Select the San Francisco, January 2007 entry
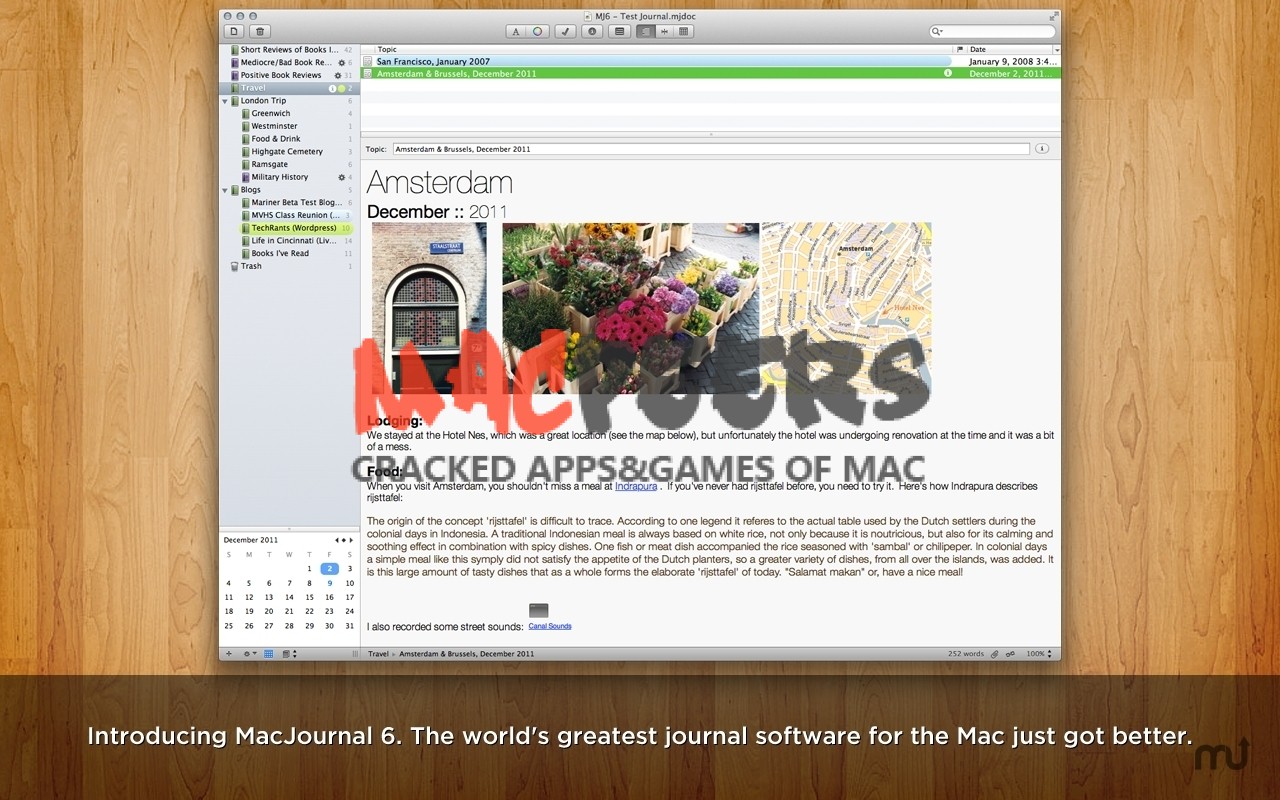The image size is (1280, 800). tap(710, 61)
